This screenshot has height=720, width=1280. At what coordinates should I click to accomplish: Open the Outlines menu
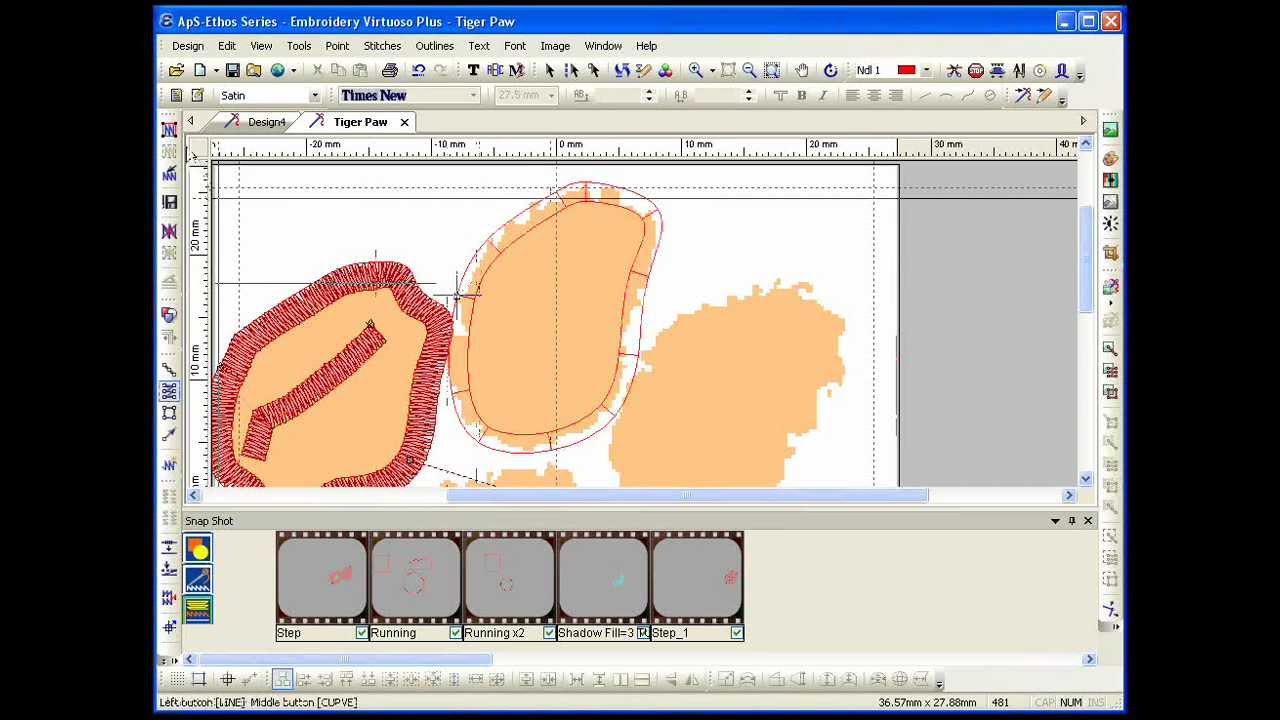(x=434, y=46)
